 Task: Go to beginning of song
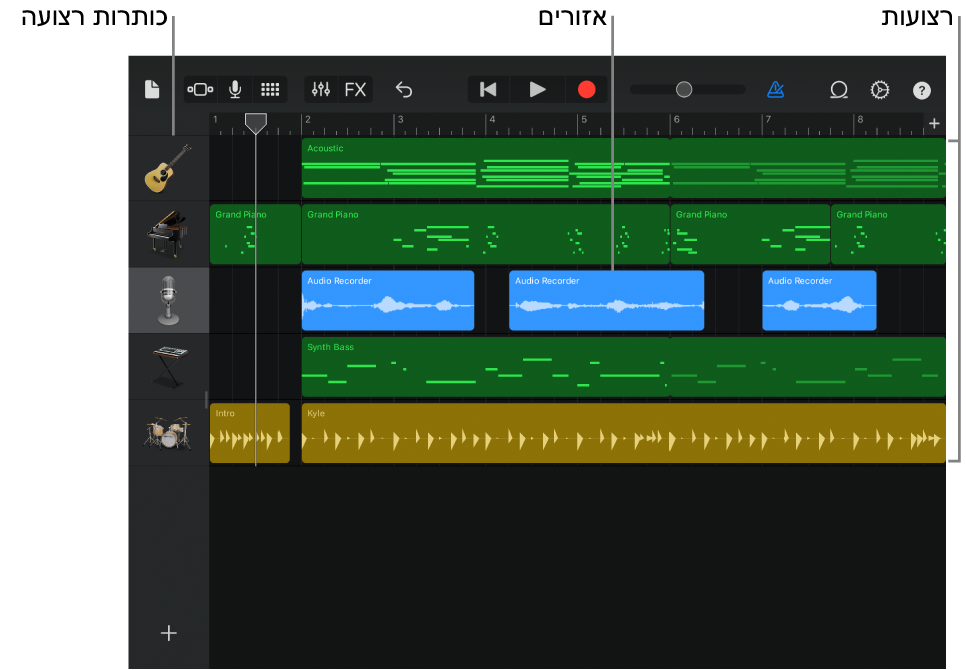pos(488,89)
